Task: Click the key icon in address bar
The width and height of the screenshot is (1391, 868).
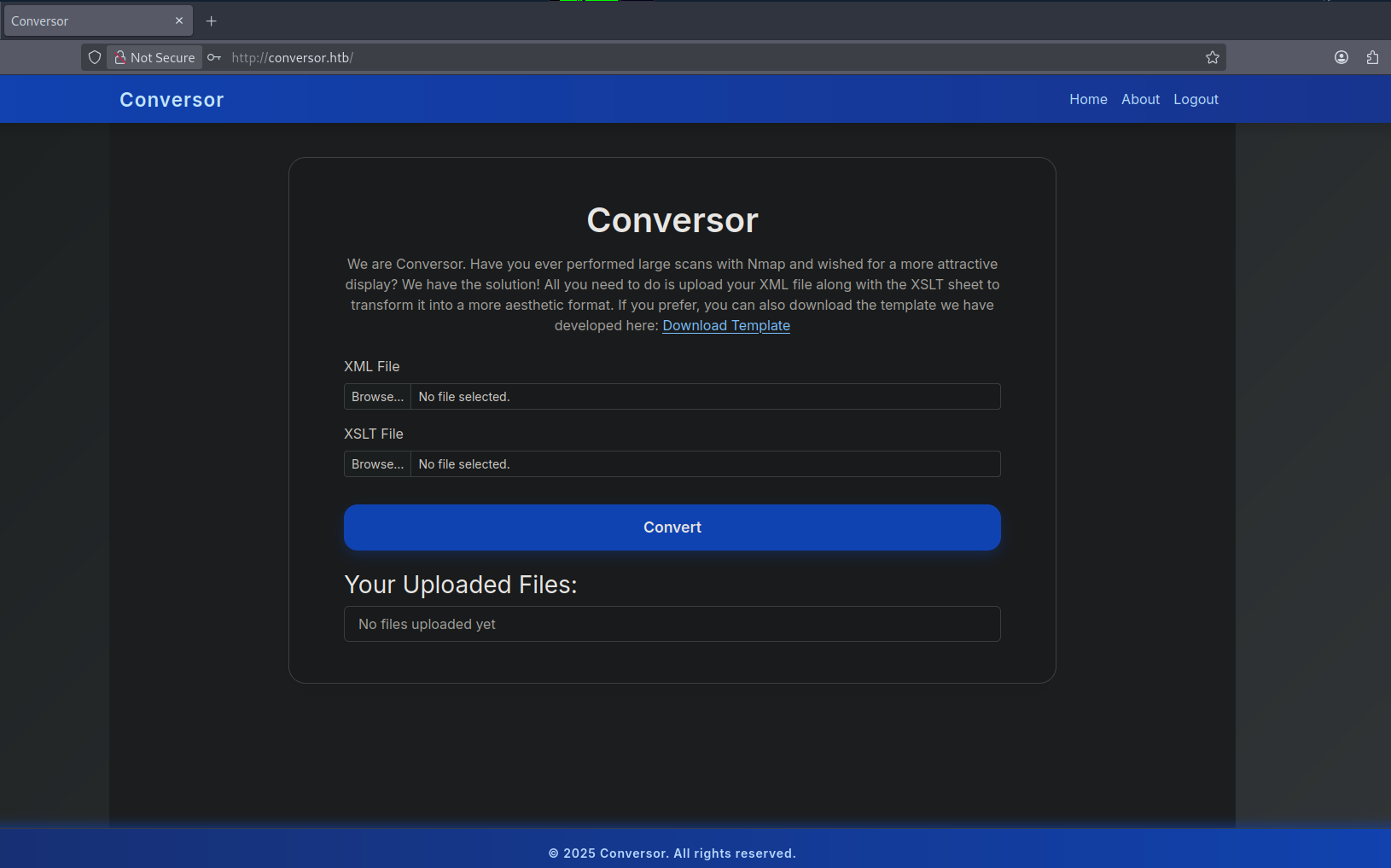Action: coord(214,57)
